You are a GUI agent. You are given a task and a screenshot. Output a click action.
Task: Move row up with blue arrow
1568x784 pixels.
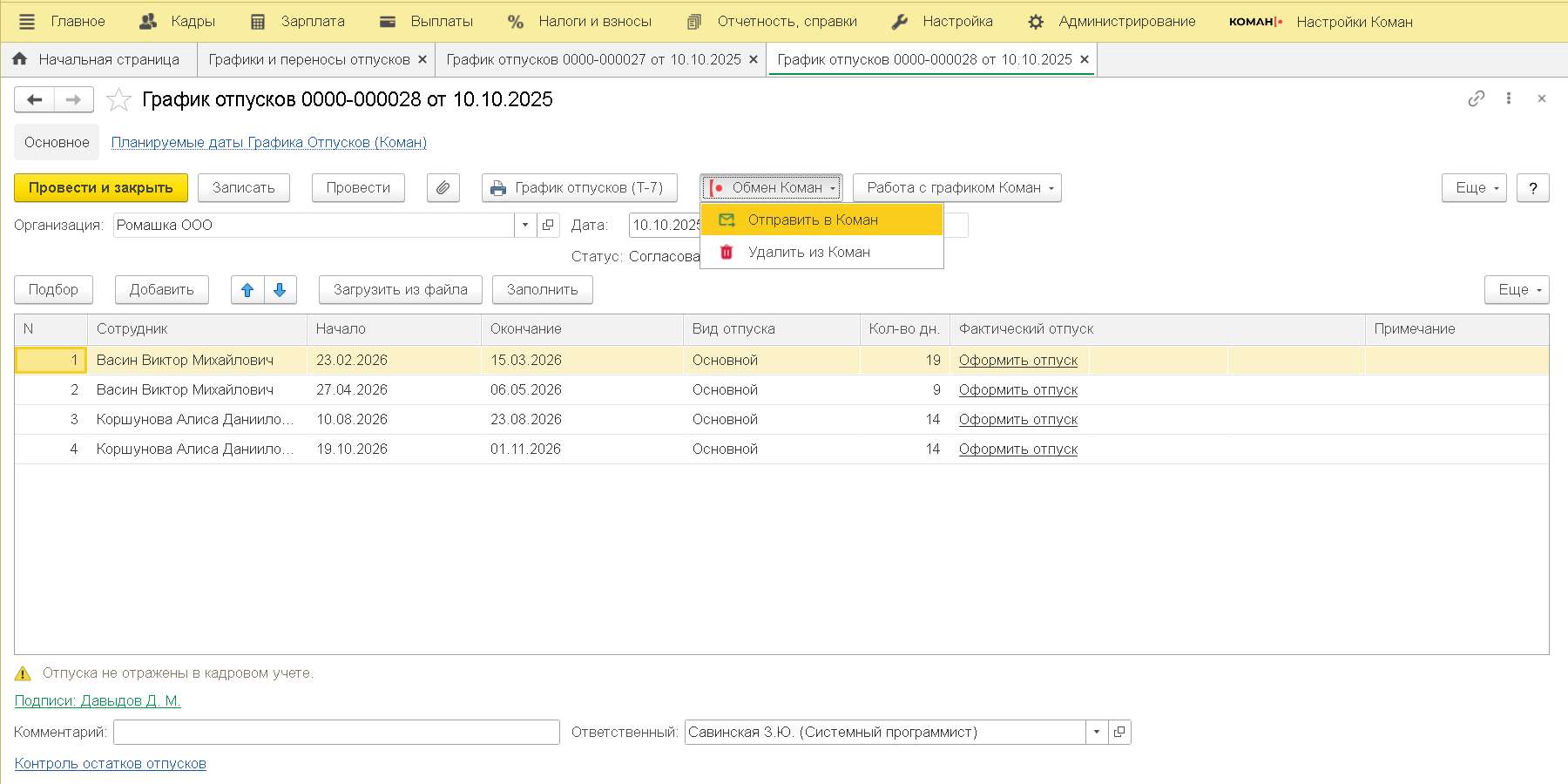pyautogui.click(x=247, y=290)
